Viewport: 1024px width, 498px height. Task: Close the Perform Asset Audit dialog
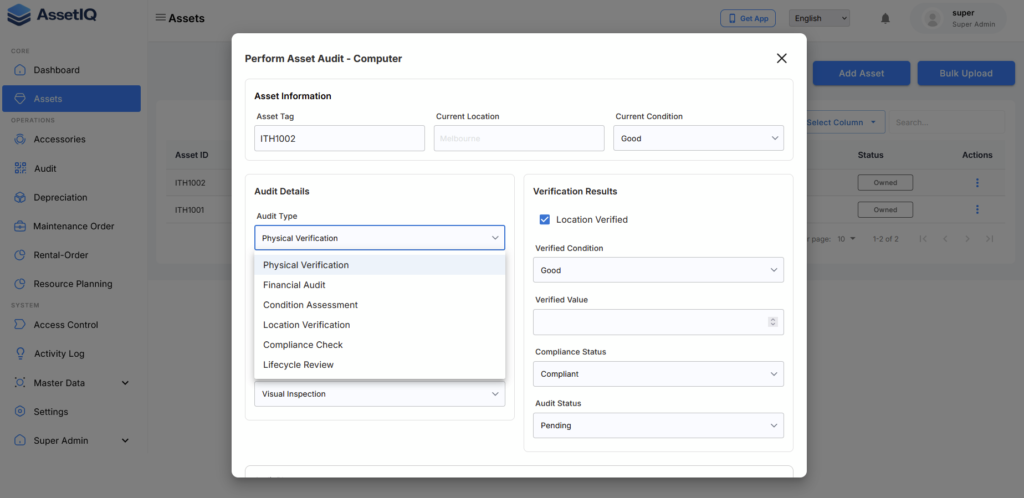pyautogui.click(x=782, y=58)
